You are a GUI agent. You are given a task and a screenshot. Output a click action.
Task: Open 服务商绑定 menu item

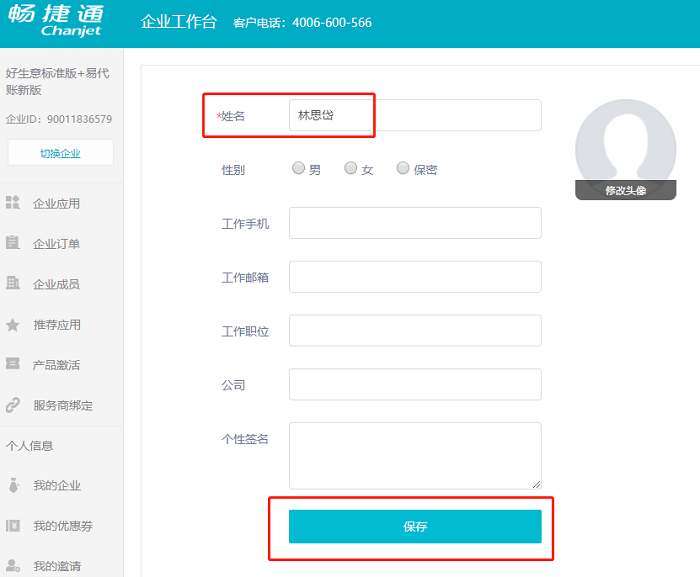pyautogui.click(x=62, y=405)
